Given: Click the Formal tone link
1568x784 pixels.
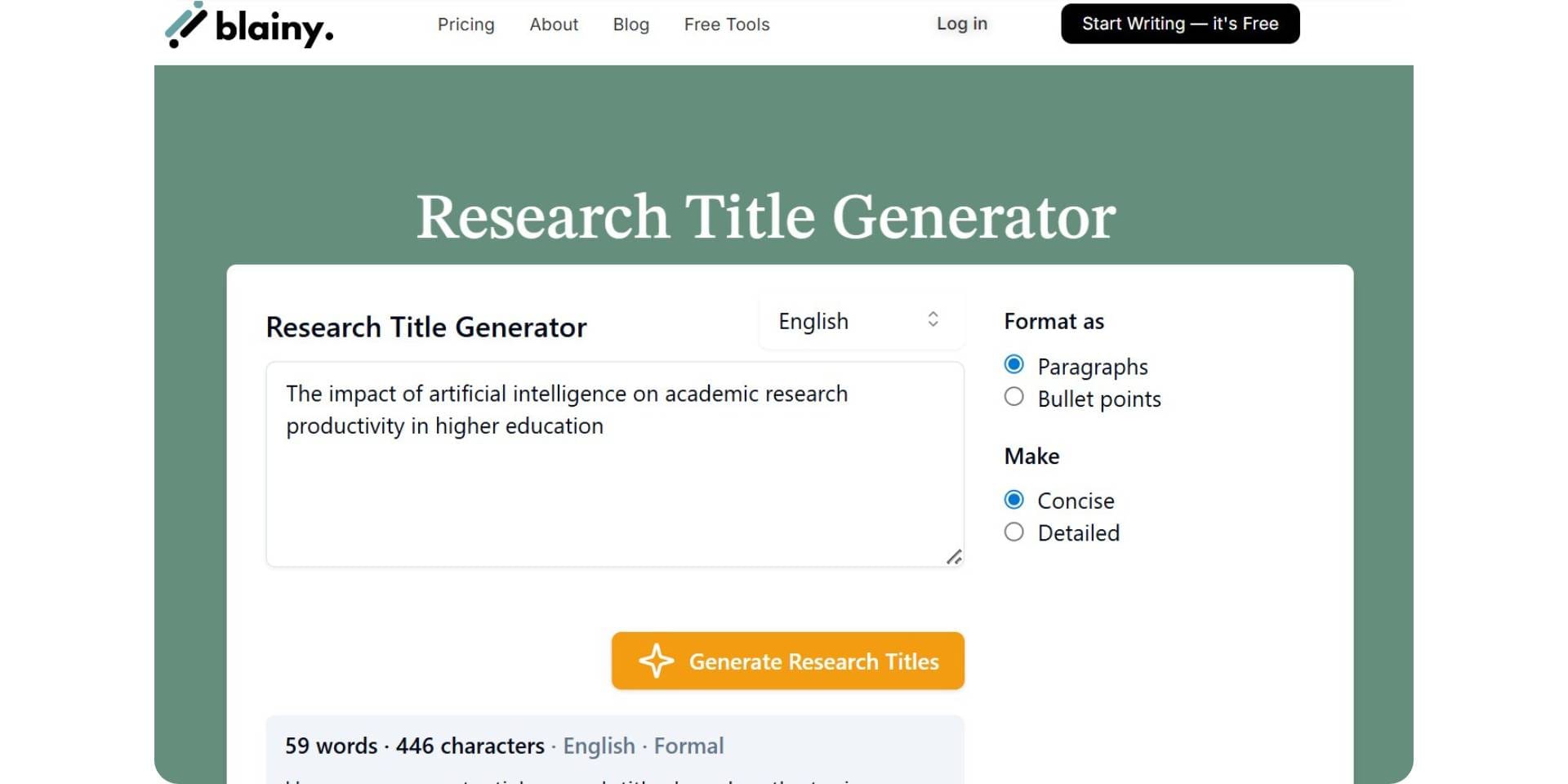Looking at the screenshot, I should 689,746.
